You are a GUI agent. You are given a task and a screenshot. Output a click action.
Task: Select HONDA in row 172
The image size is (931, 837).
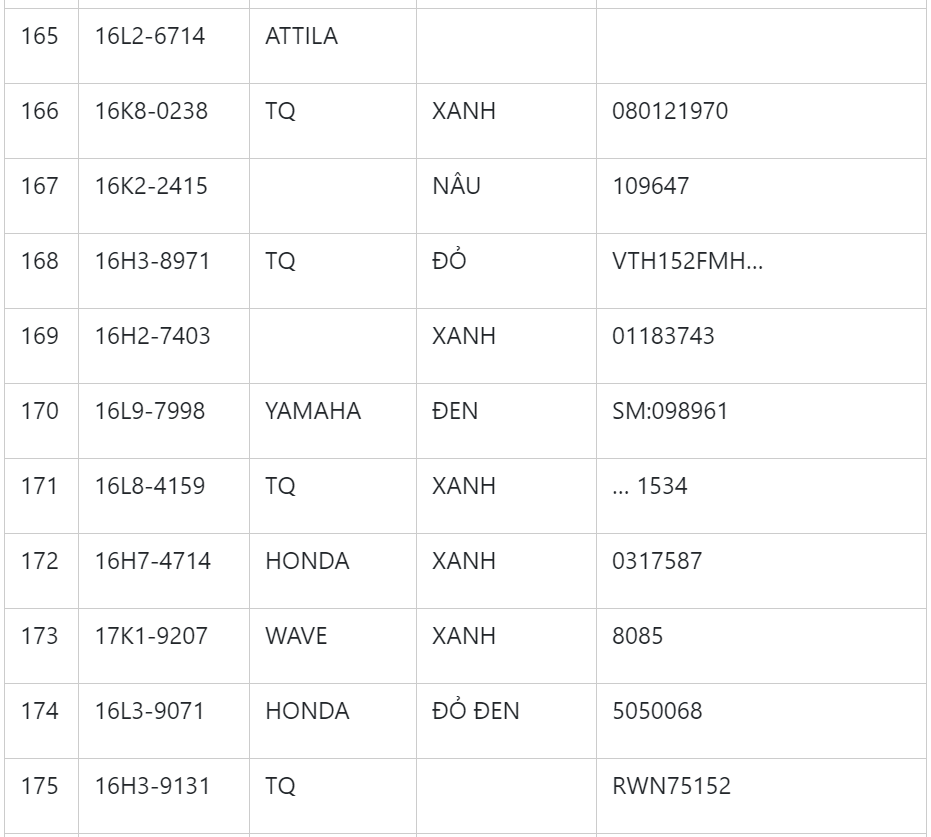(x=307, y=561)
